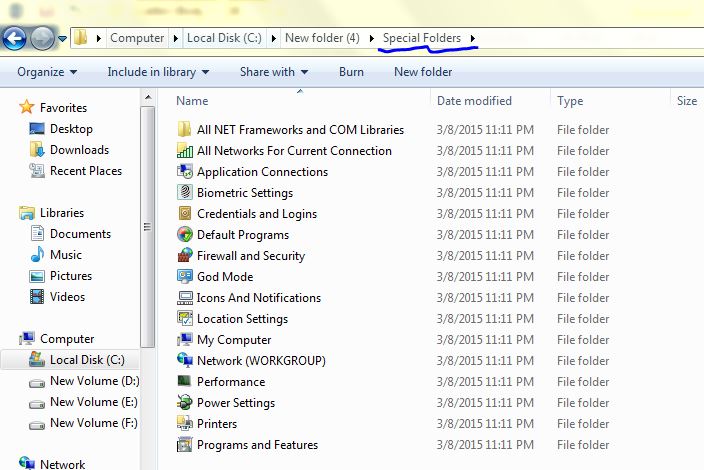Sort files by Date modified column

pos(474,101)
